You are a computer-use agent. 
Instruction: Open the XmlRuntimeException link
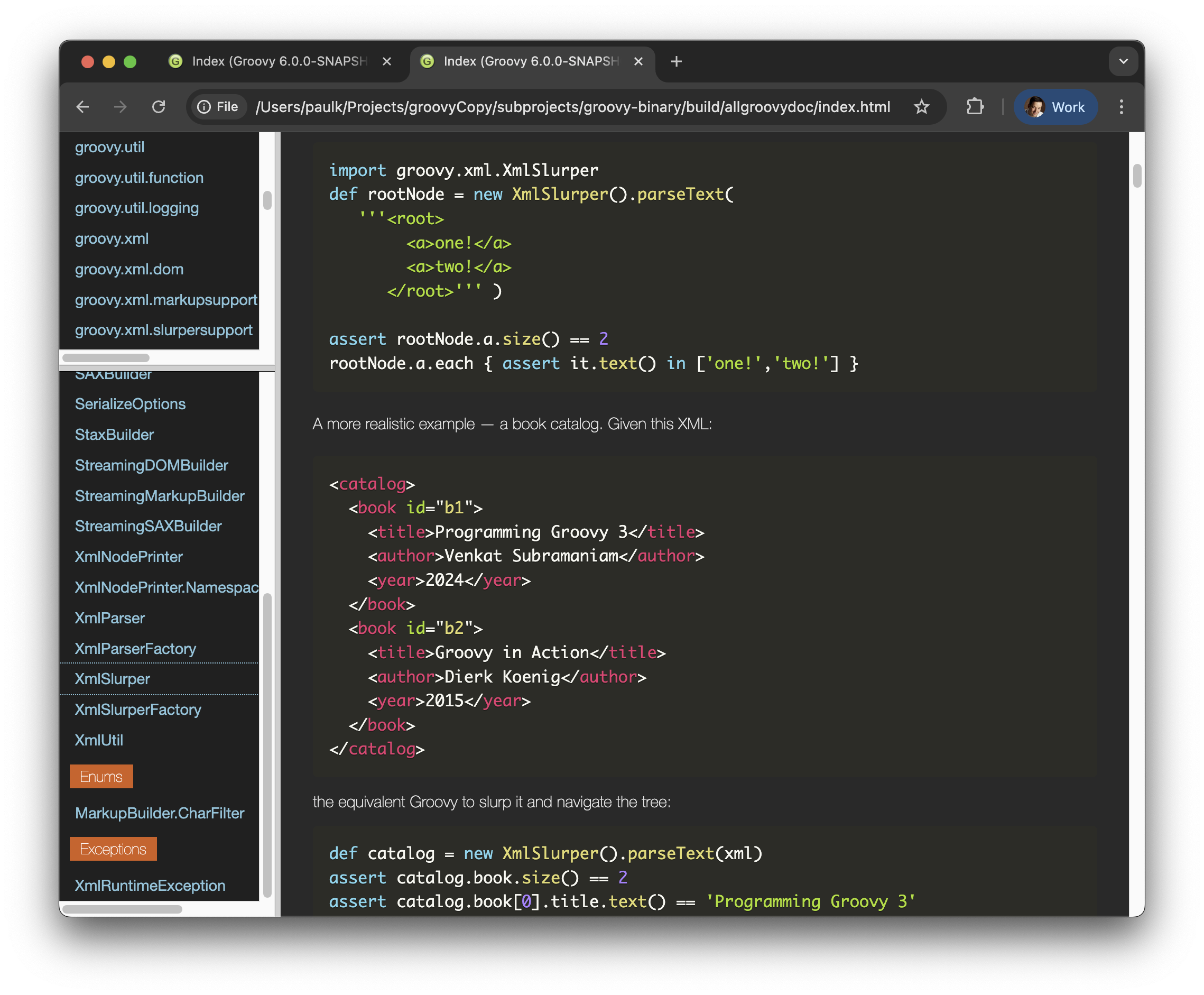tap(150, 886)
